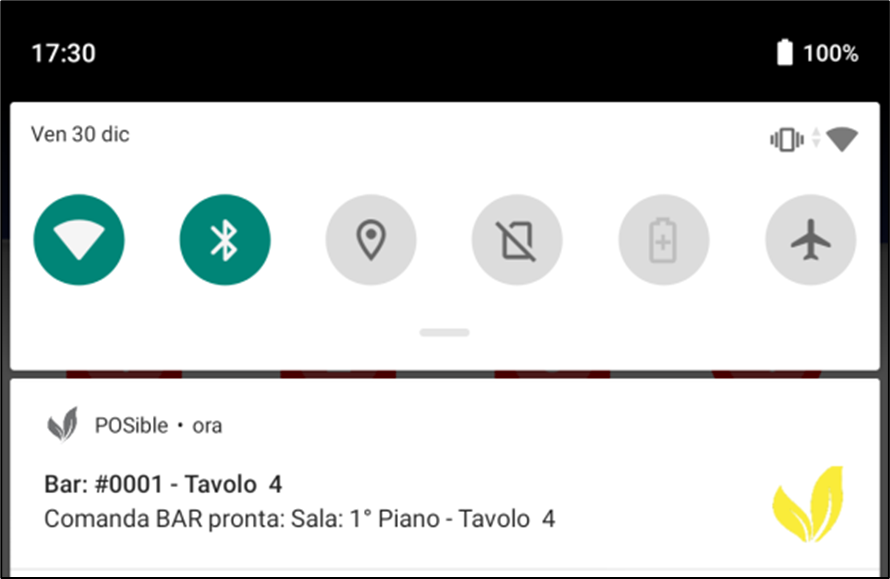This screenshot has width=890, height=579.
Task: Toggle the auto-rotate screen tile
Action: click(517, 240)
